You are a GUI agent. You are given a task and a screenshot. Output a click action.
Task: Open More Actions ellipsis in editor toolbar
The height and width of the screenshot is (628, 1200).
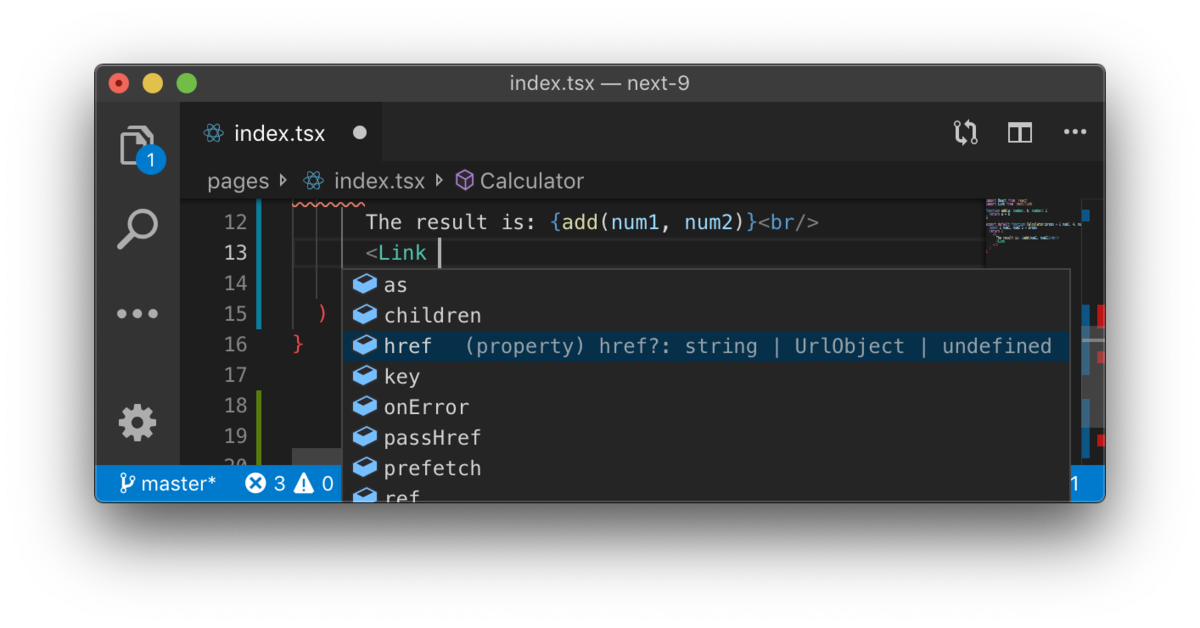point(1075,132)
